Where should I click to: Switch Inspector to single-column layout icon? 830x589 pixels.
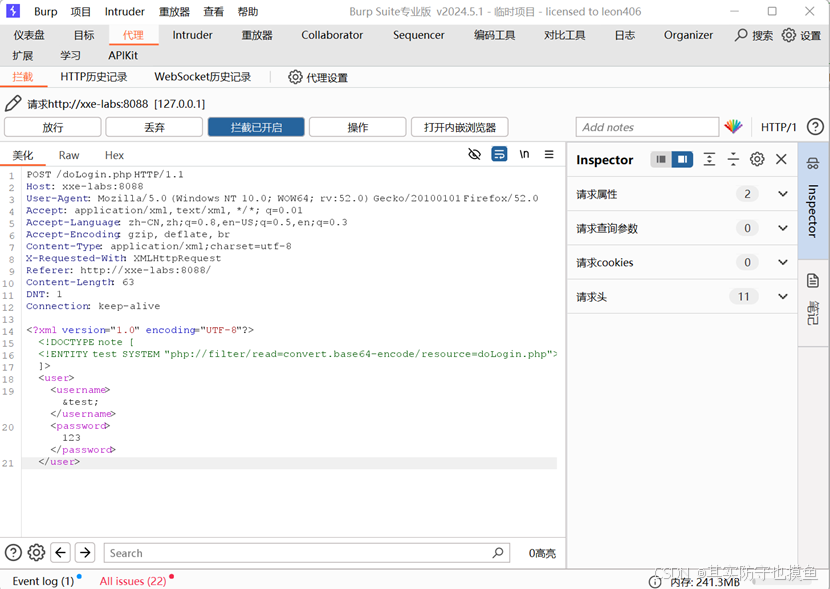[661, 159]
